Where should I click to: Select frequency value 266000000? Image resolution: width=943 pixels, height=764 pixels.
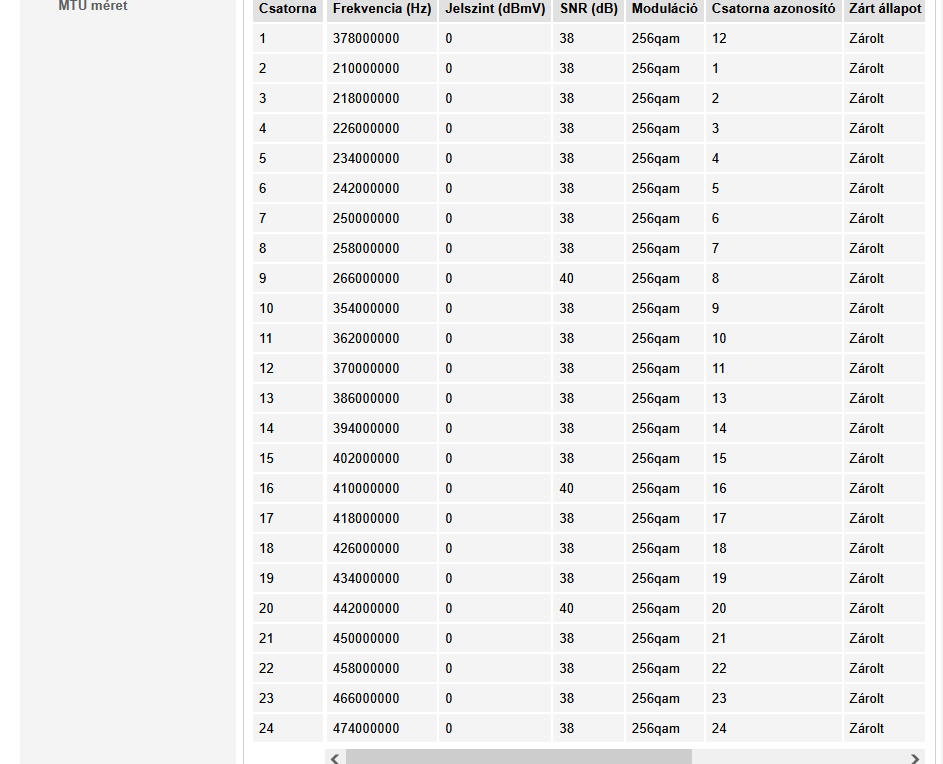(x=366, y=279)
